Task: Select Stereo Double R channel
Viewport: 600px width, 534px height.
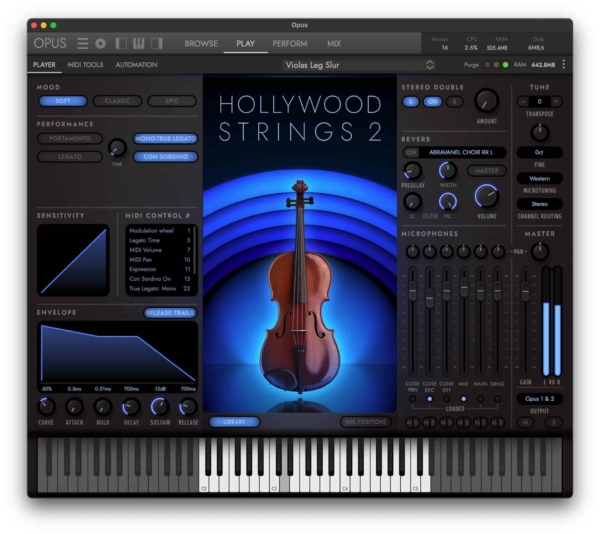Action: coord(455,101)
